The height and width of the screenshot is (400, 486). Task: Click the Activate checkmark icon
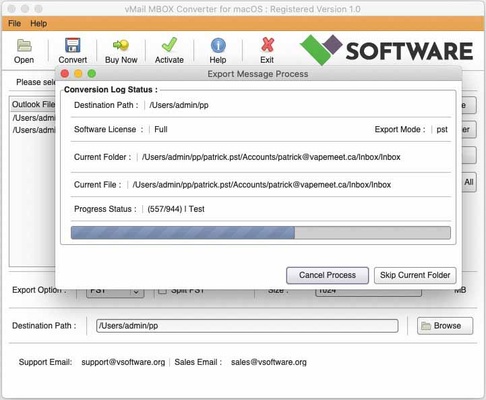point(169,45)
